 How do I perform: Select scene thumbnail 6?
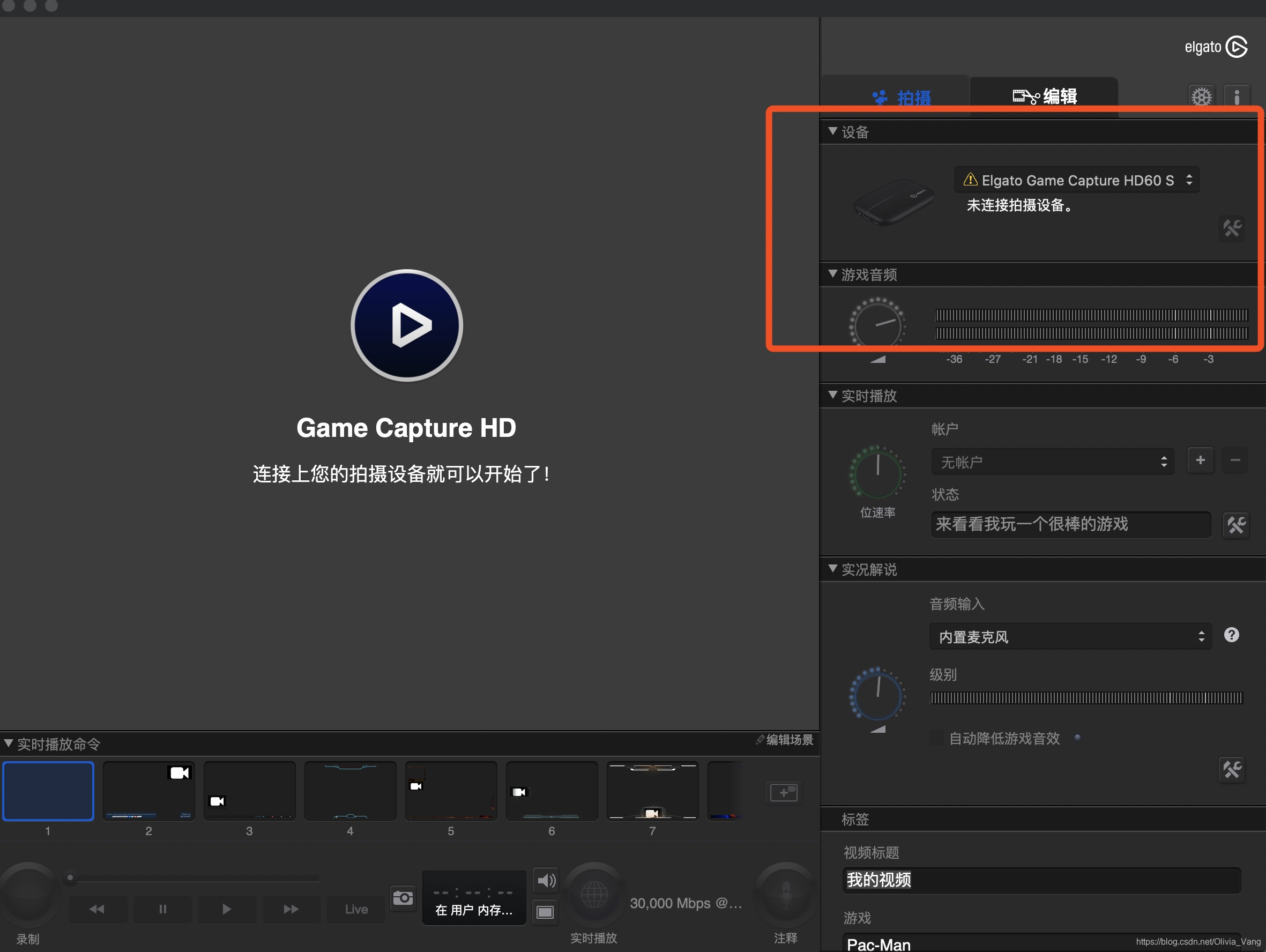[x=552, y=791]
